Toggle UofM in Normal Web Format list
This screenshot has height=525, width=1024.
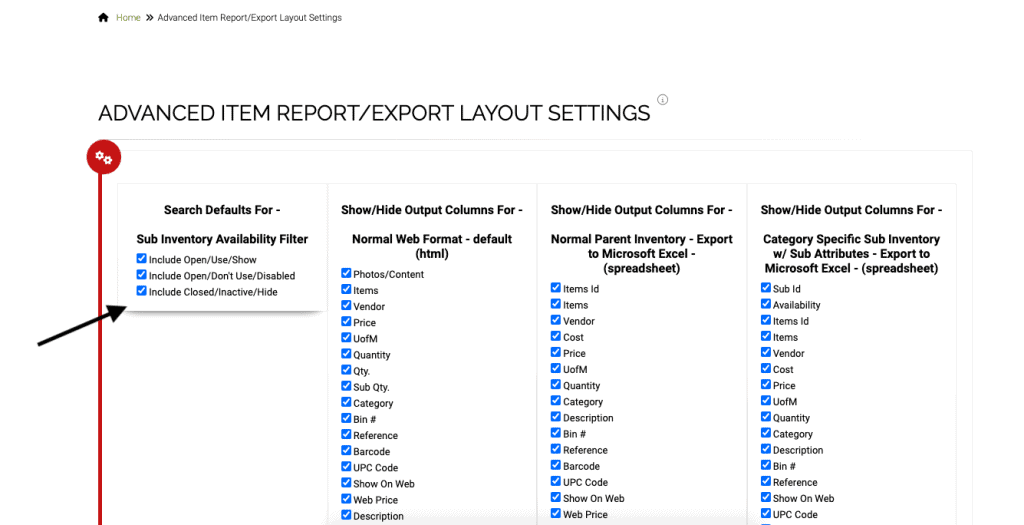pyautogui.click(x=346, y=338)
